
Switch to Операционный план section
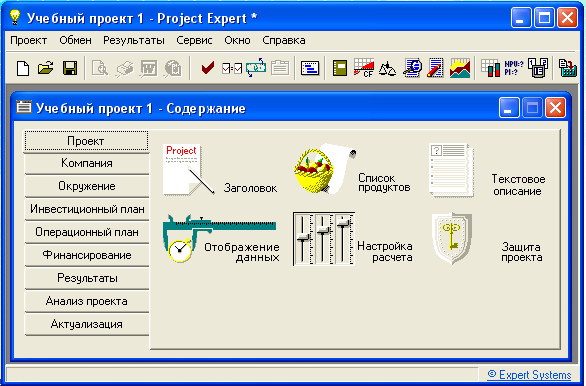(x=87, y=232)
